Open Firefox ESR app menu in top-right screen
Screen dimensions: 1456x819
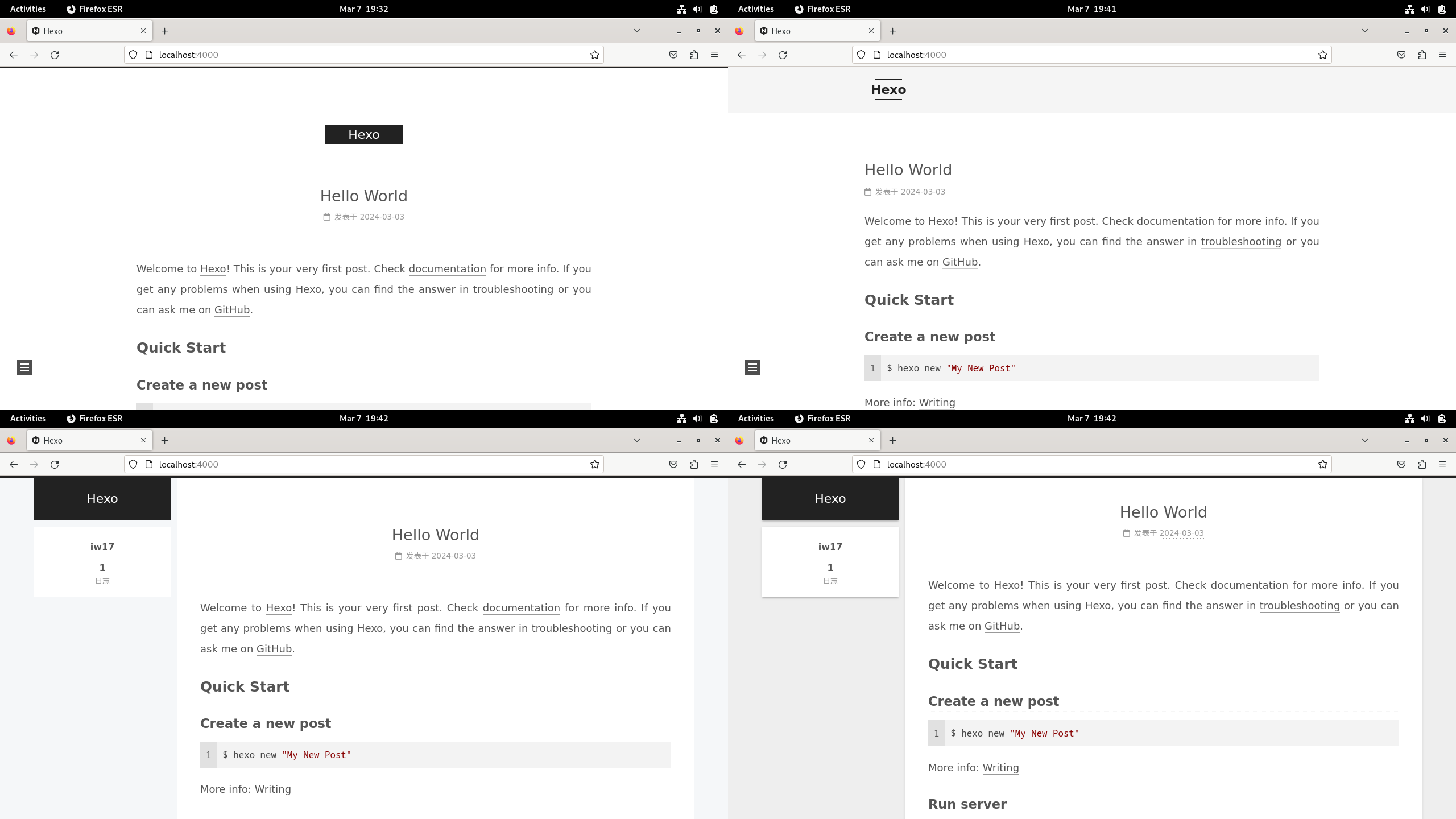click(822, 9)
